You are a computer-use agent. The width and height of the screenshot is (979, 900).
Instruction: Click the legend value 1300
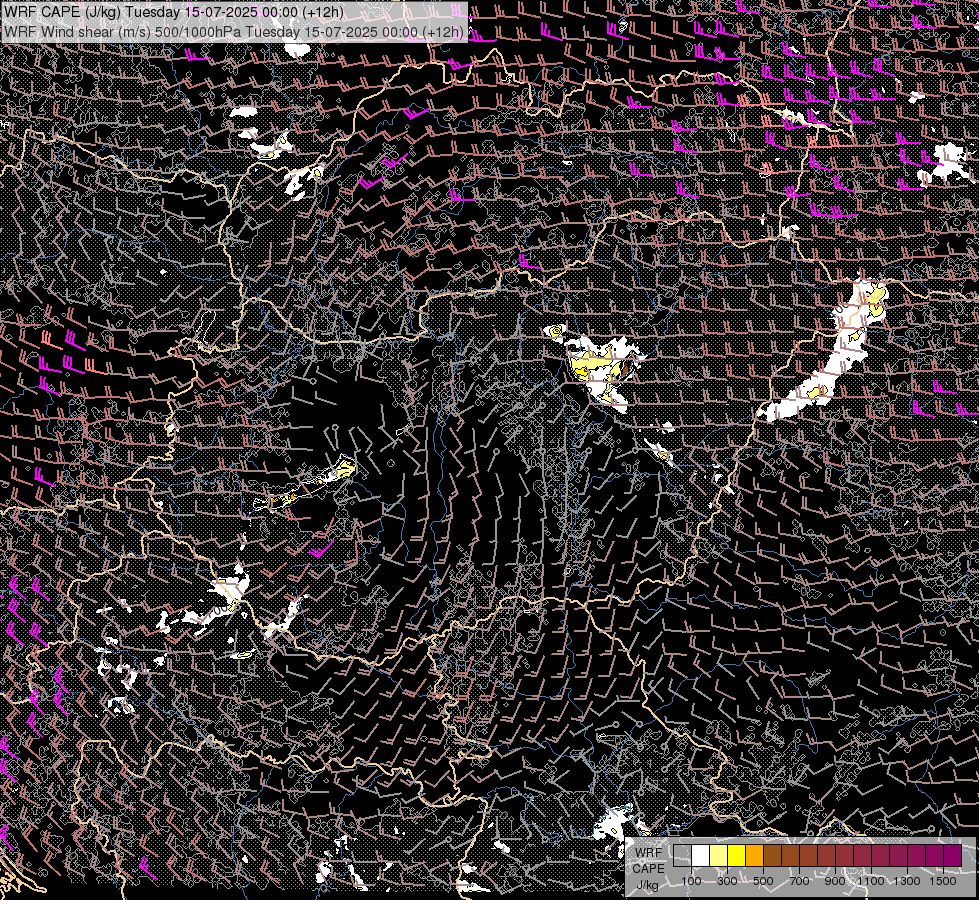tap(907, 881)
